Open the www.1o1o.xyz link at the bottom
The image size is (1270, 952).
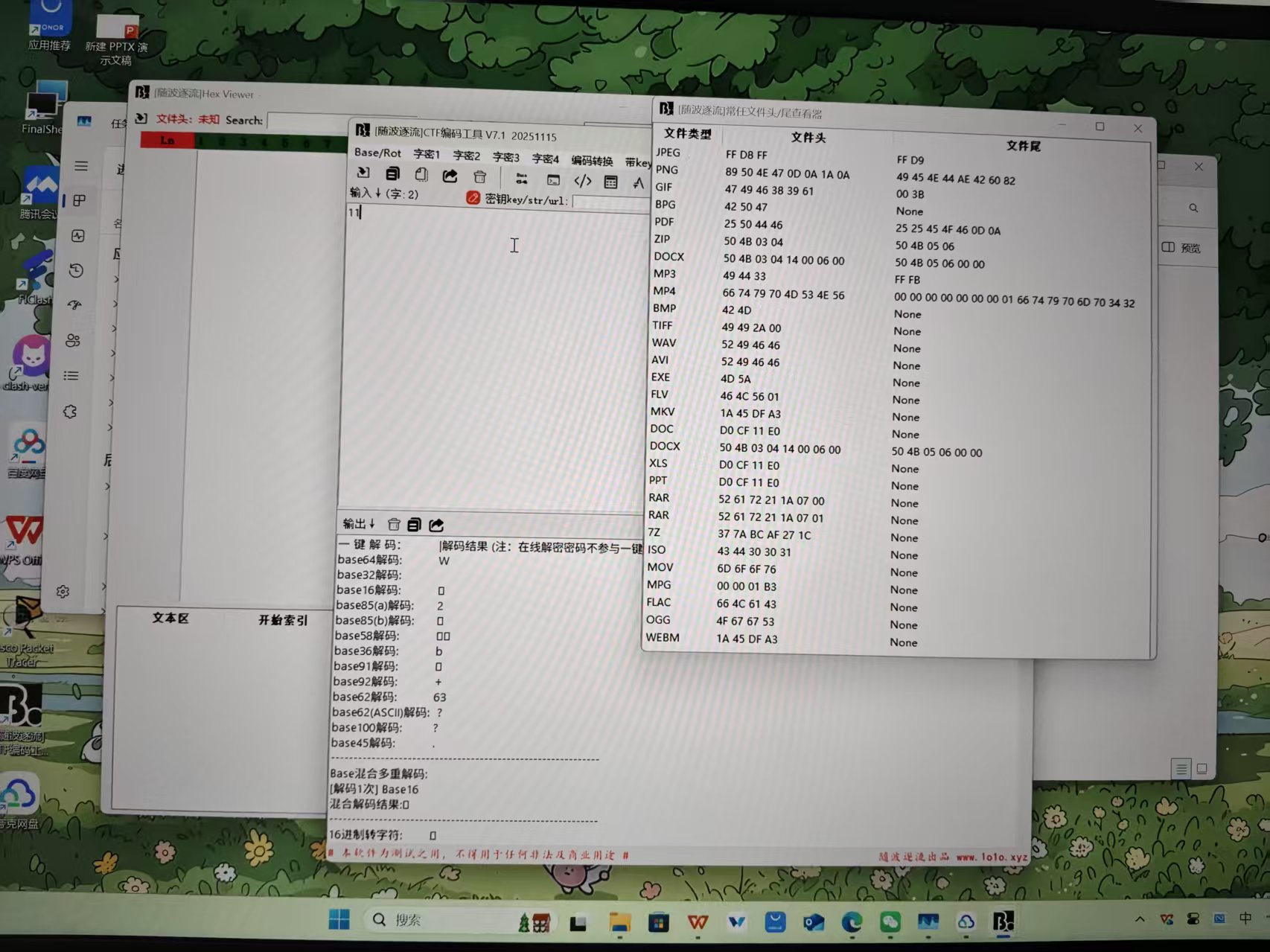992,857
